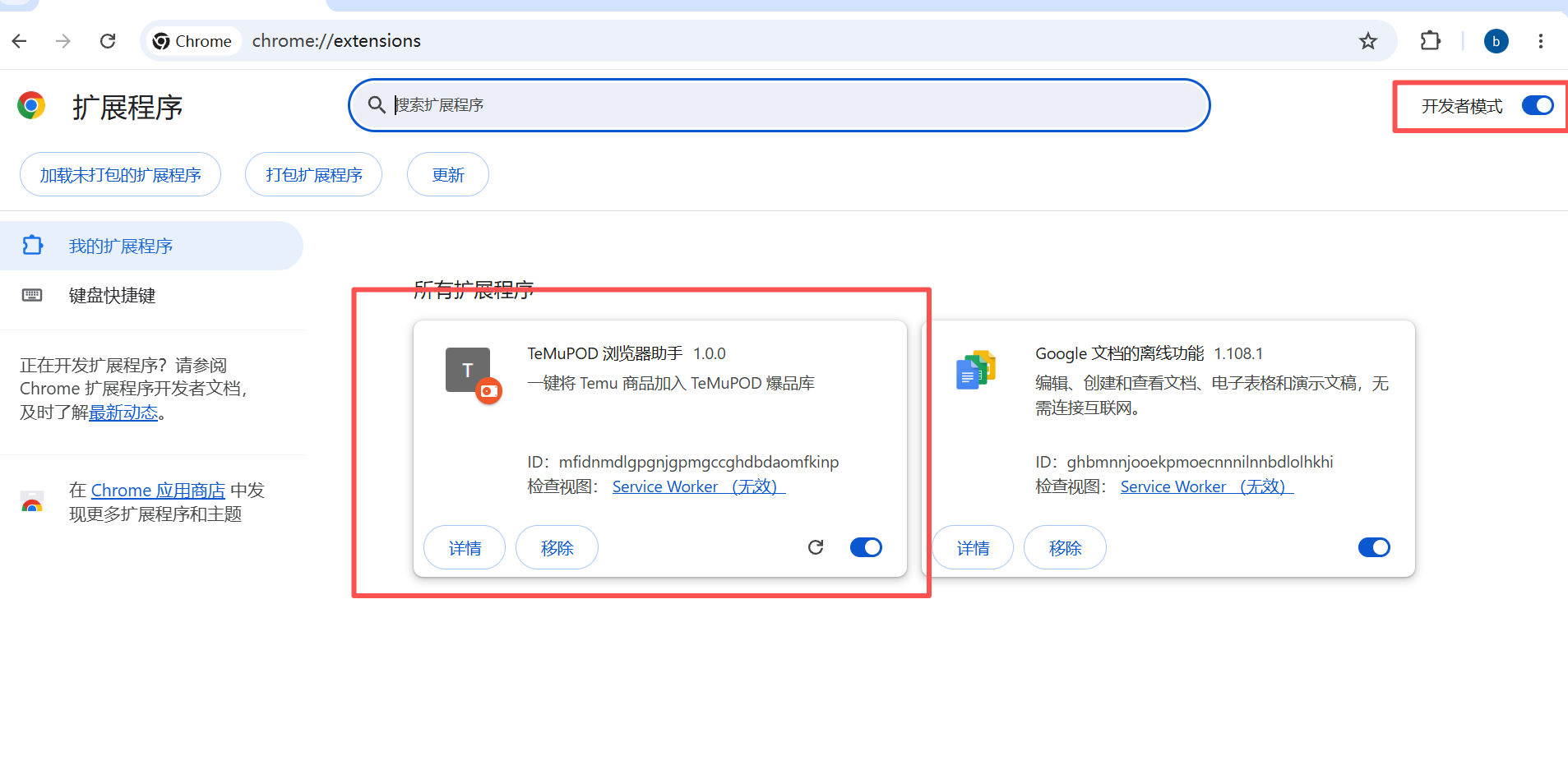Click 移除 for TeMuPOD 浏览器助手
Image resolution: width=1568 pixels, height=779 pixels.
pyautogui.click(x=557, y=547)
